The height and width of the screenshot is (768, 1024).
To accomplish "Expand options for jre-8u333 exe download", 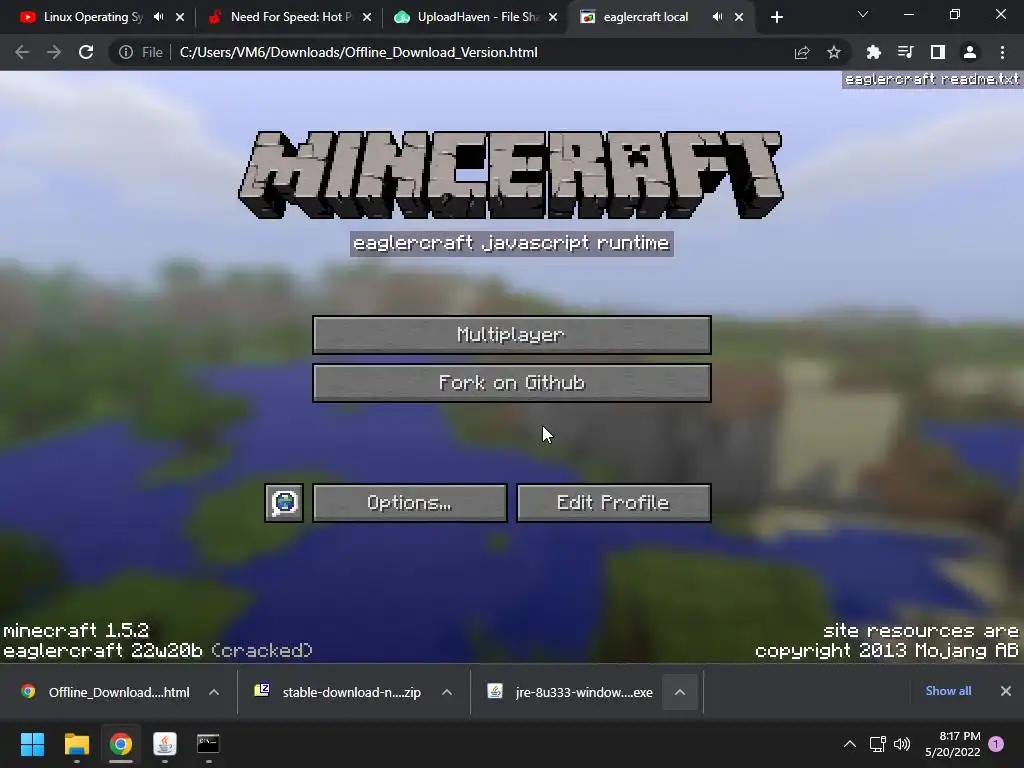I will pyautogui.click(x=680, y=692).
